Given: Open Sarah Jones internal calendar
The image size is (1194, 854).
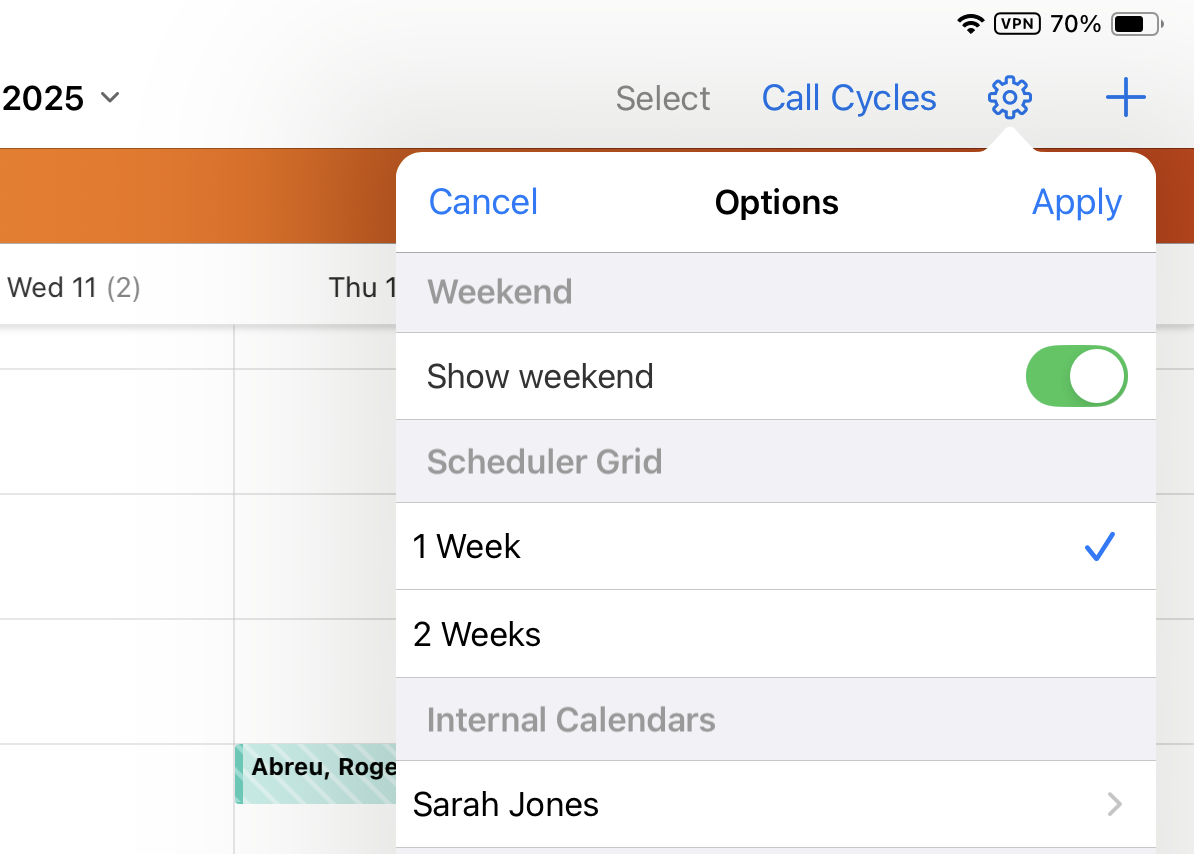Looking at the screenshot, I should tap(506, 804).
